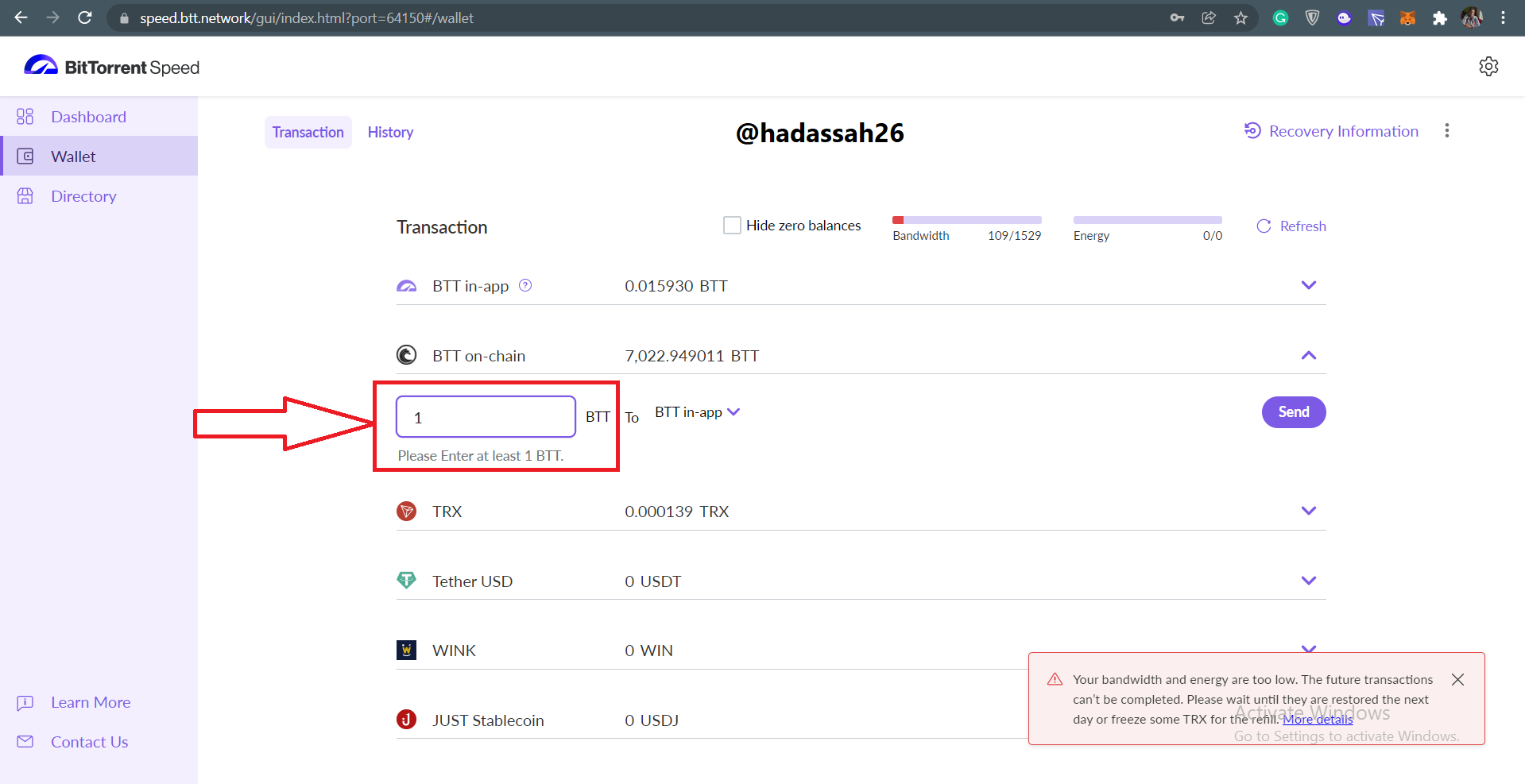This screenshot has height=784, width=1525.
Task: Click the share page icon in address bar
Action: pyautogui.click(x=1209, y=17)
